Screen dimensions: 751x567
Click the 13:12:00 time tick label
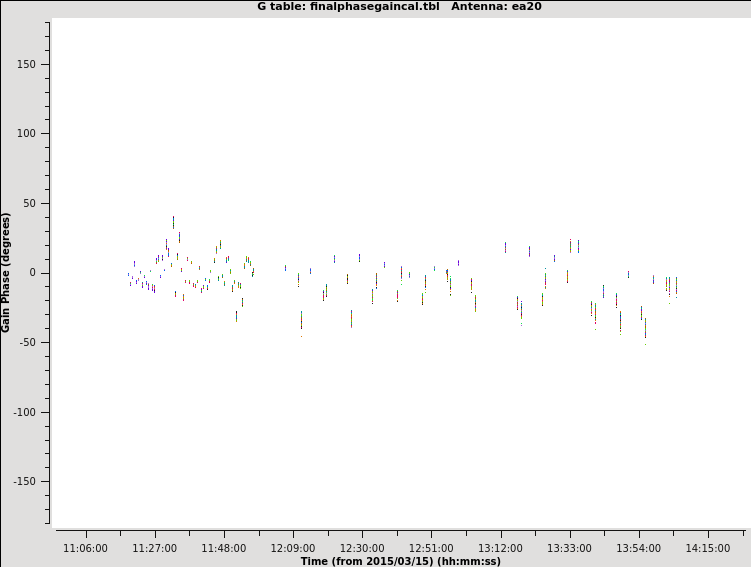(500, 548)
